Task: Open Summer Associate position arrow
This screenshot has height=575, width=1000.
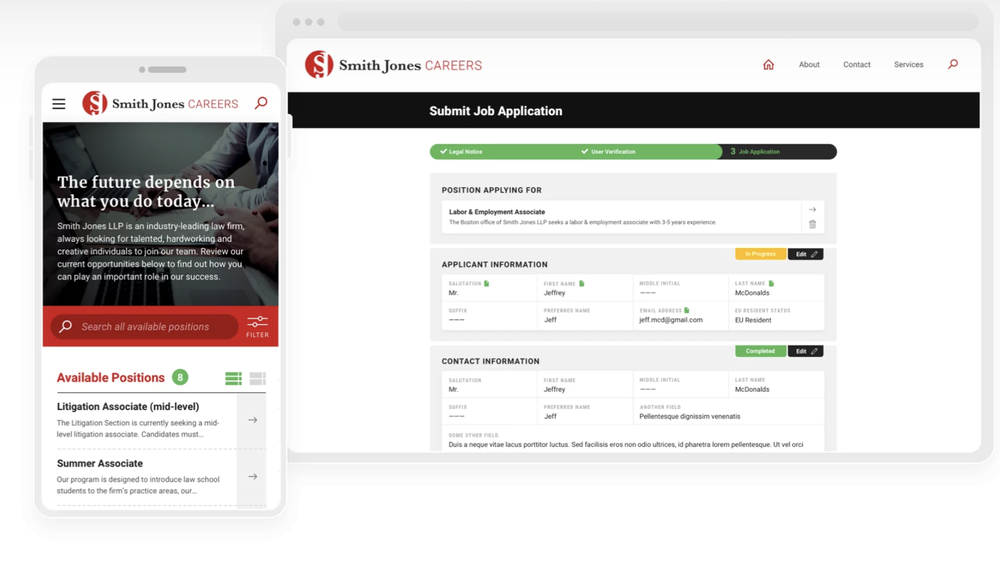Action: point(253,477)
